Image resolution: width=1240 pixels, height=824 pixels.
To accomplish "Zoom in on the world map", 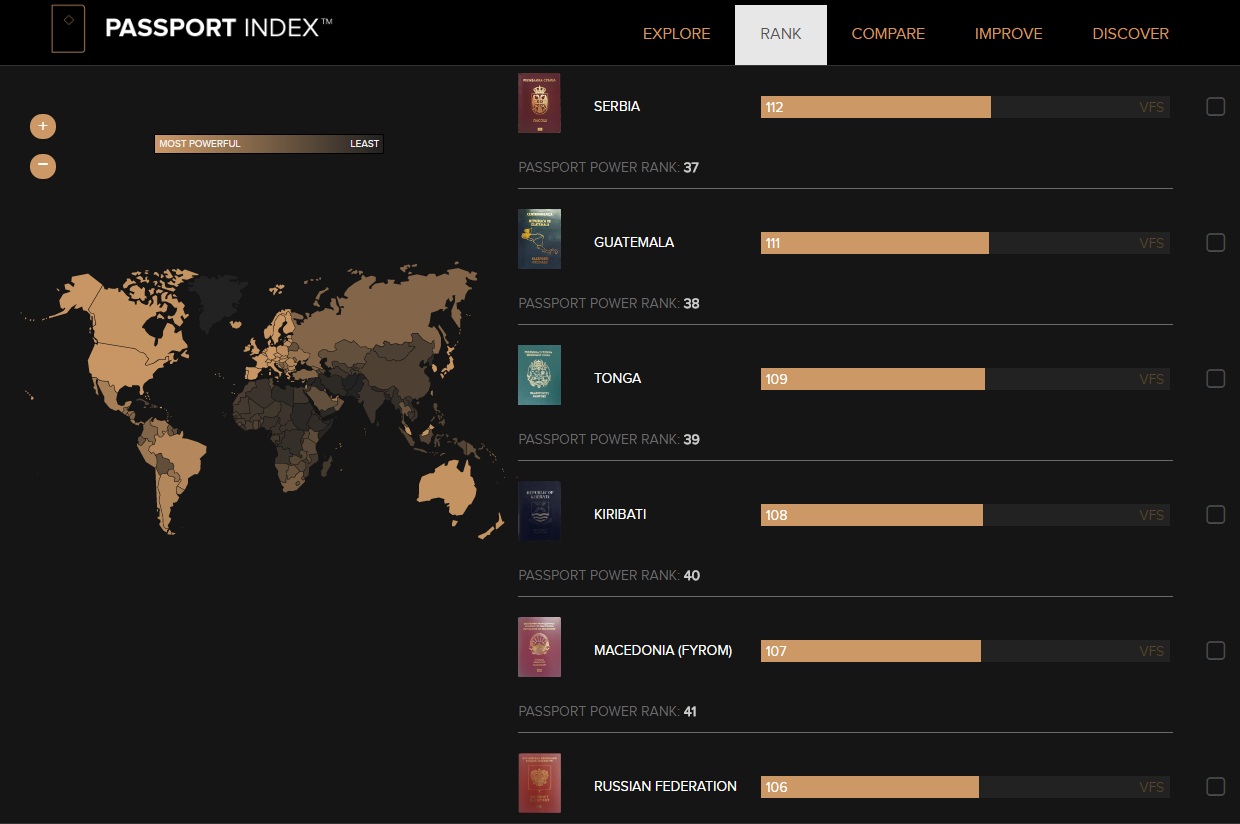I will (43, 126).
